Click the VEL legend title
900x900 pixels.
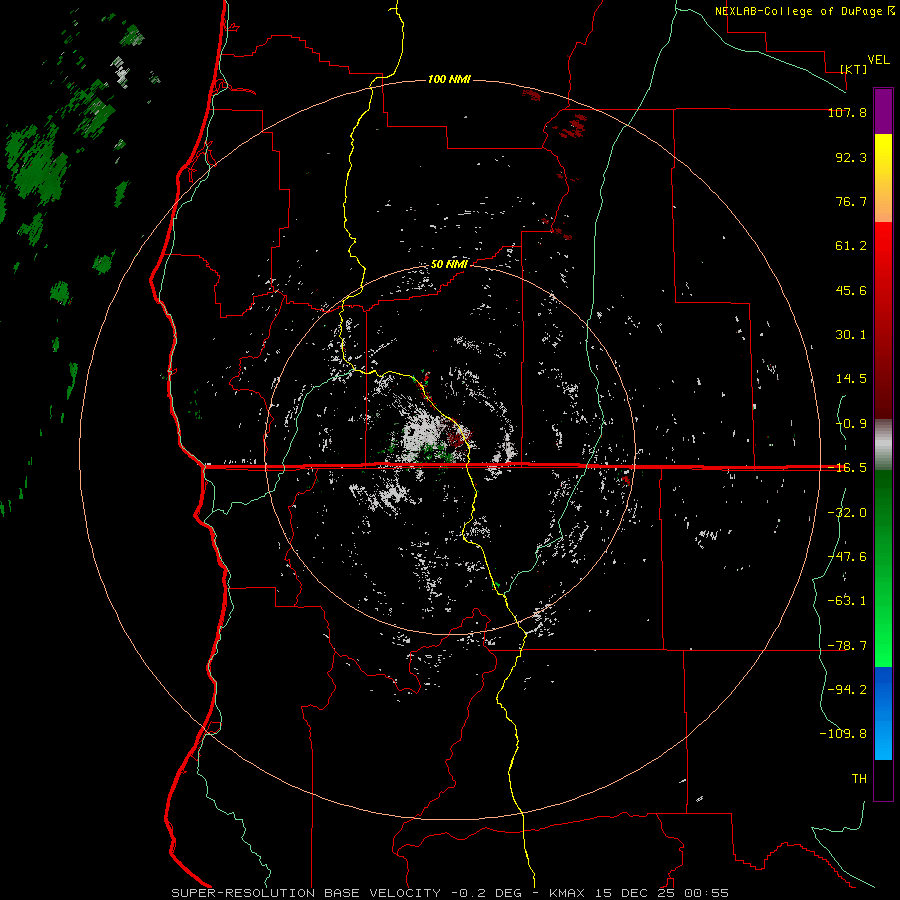pos(878,60)
